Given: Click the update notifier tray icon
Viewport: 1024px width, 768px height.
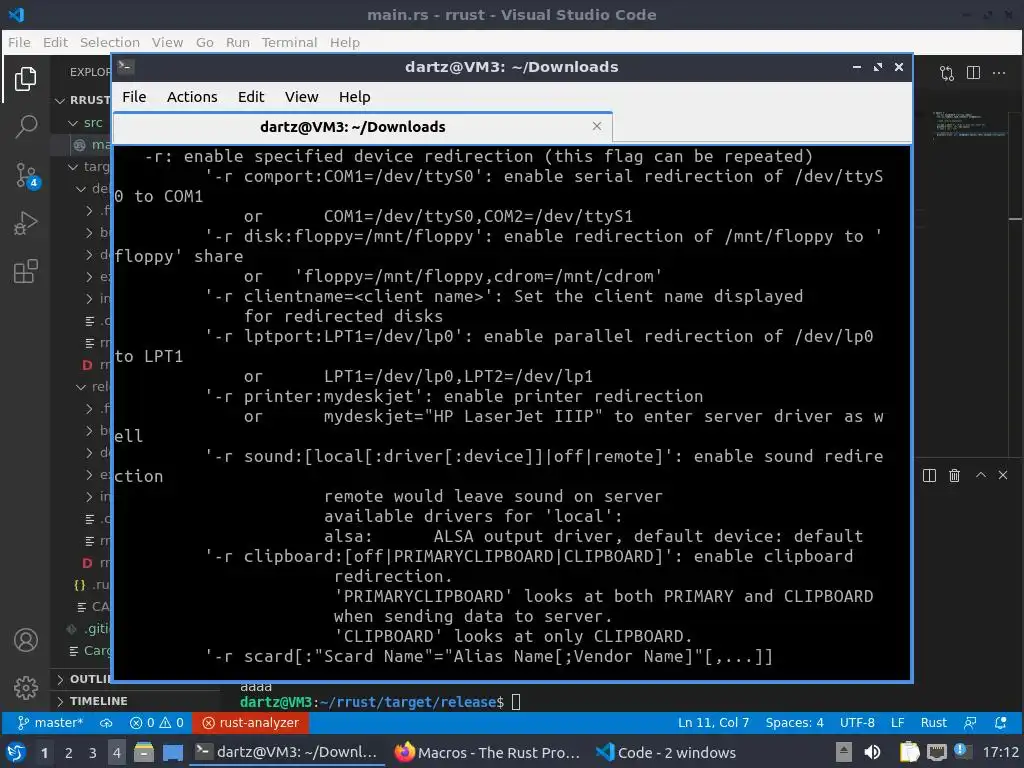Looking at the screenshot, I should coord(961,751).
